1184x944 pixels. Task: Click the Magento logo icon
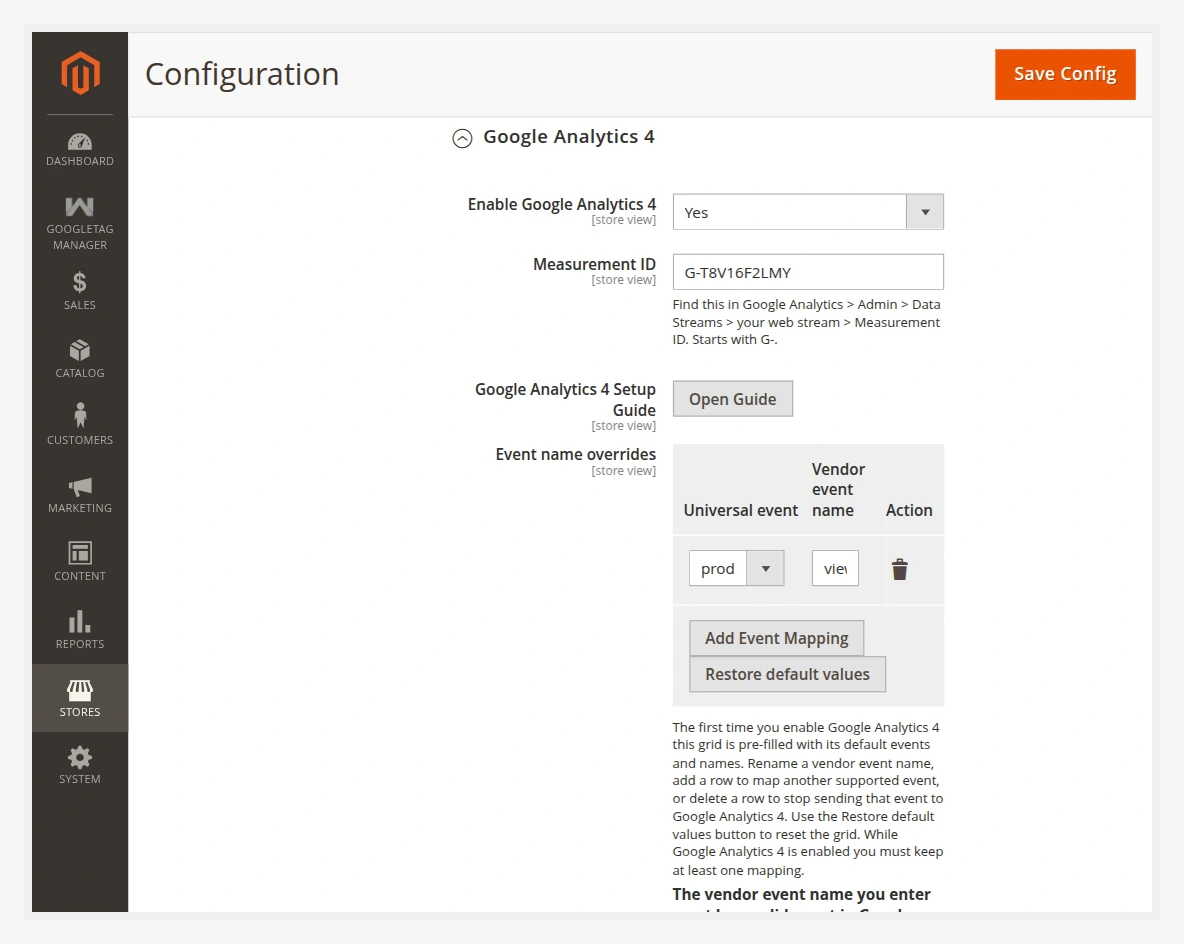pyautogui.click(x=80, y=72)
